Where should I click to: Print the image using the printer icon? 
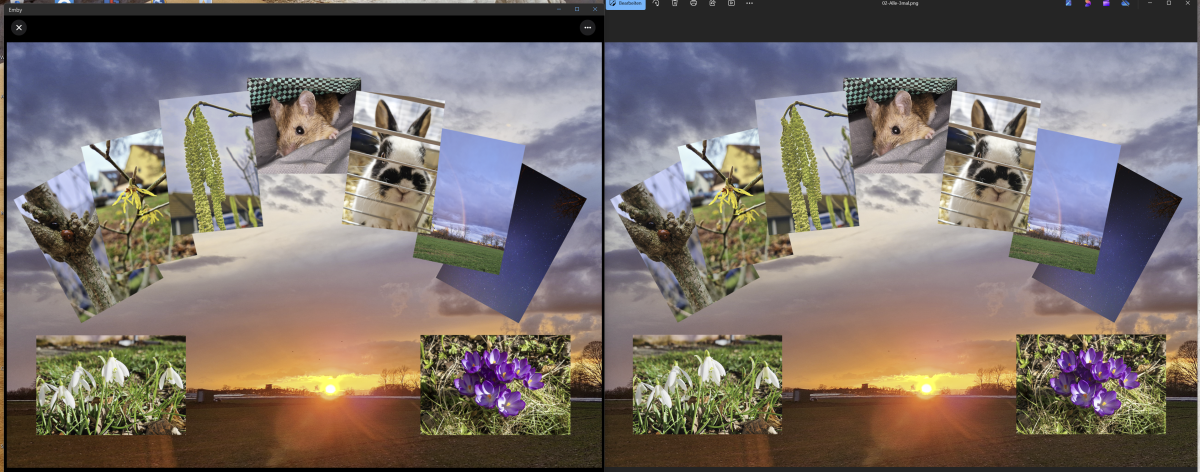pyautogui.click(x=693, y=4)
